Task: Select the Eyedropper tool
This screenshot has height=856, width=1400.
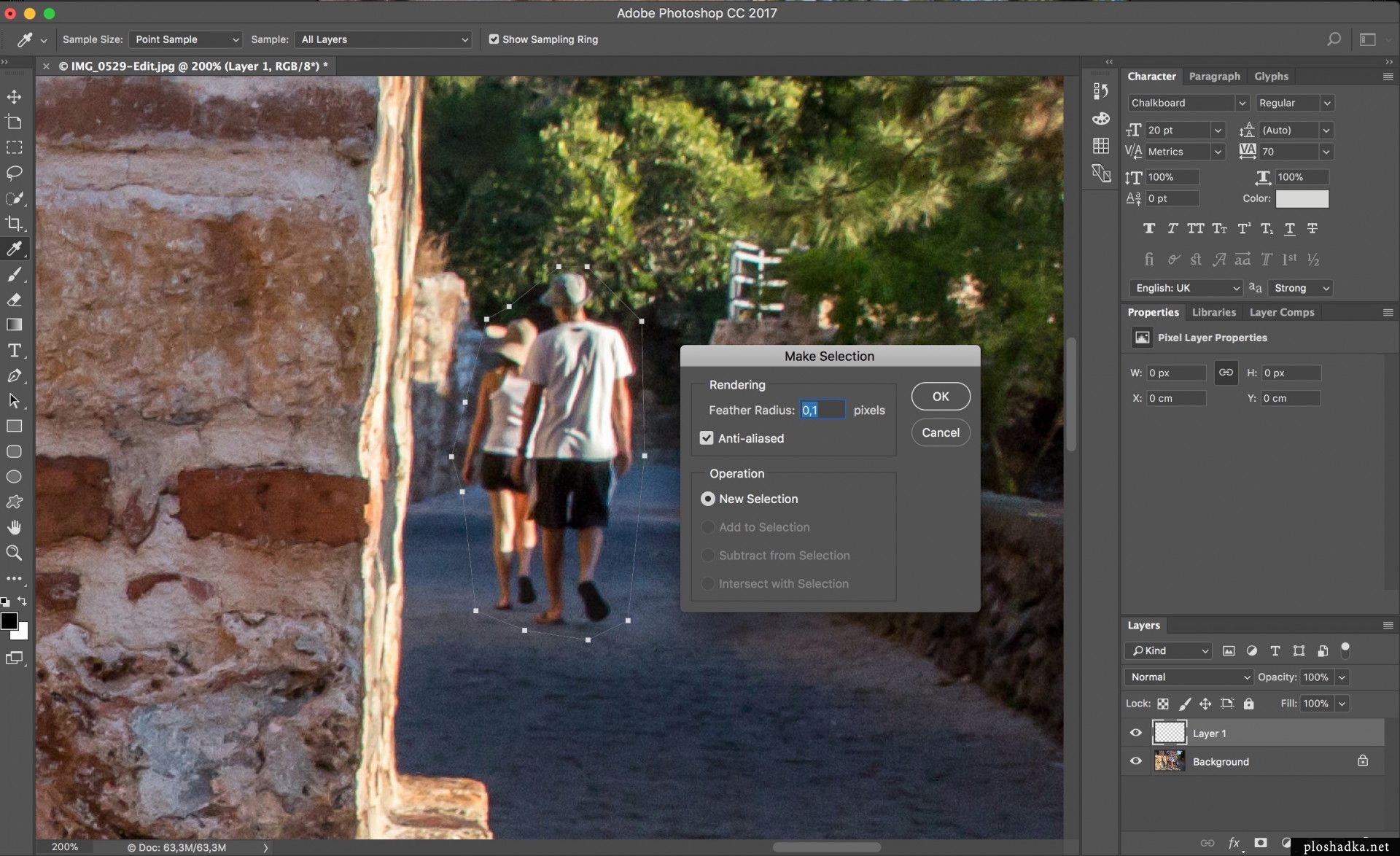Action: pyautogui.click(x=14, y=248)
